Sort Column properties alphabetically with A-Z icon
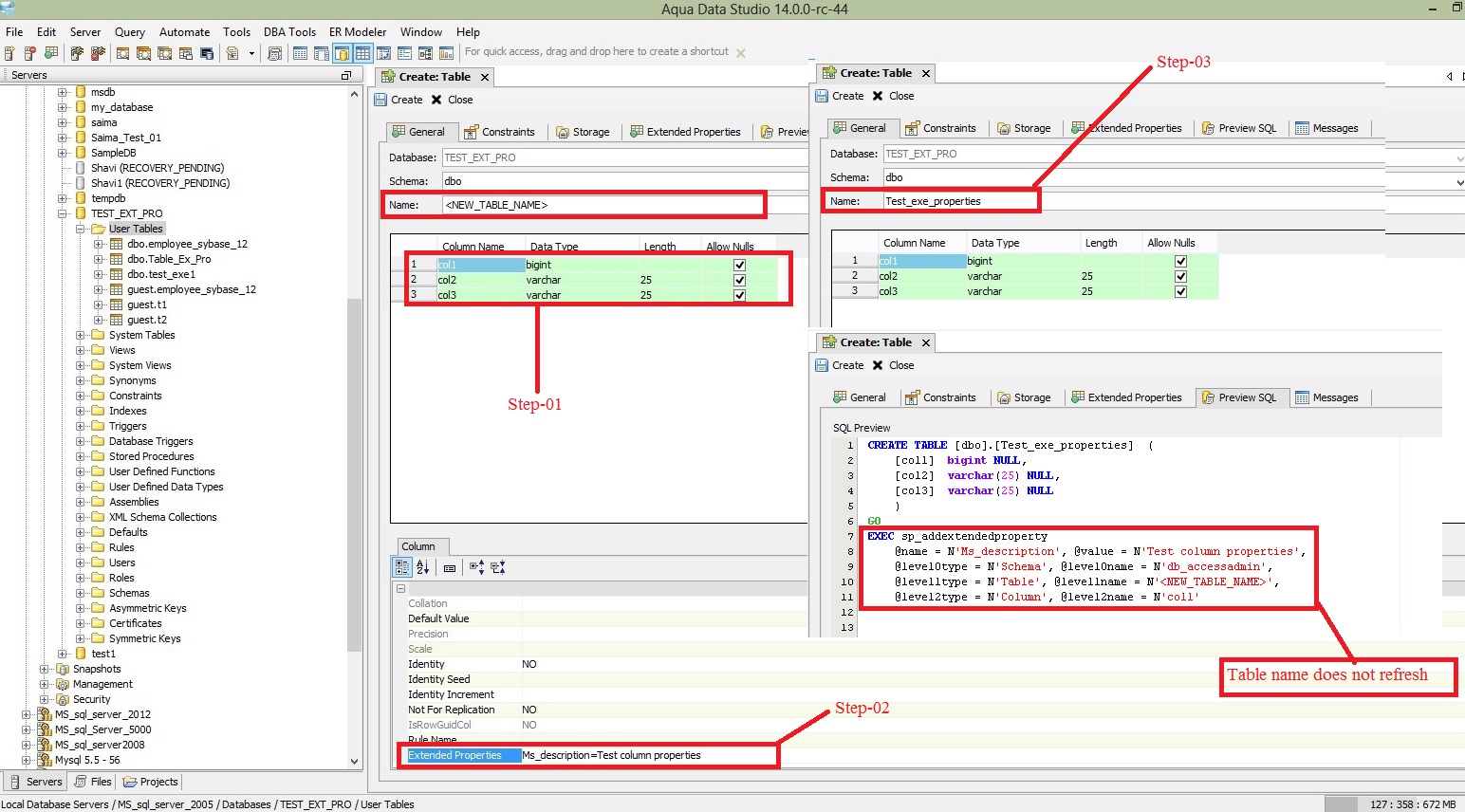Viewport: 1465px width, 812px height. [x=423, y=567]
